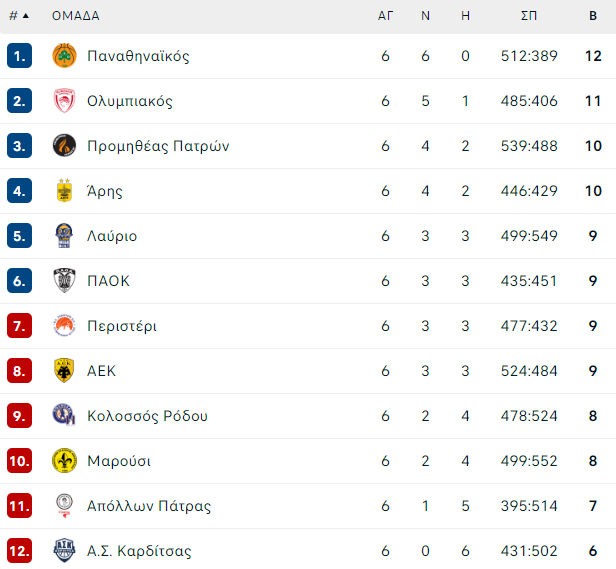Image resolution: width=616 pixels, height=569 pixels.
Task: Click the Ολυμπιακός team logo
Action: pos(64,101)
